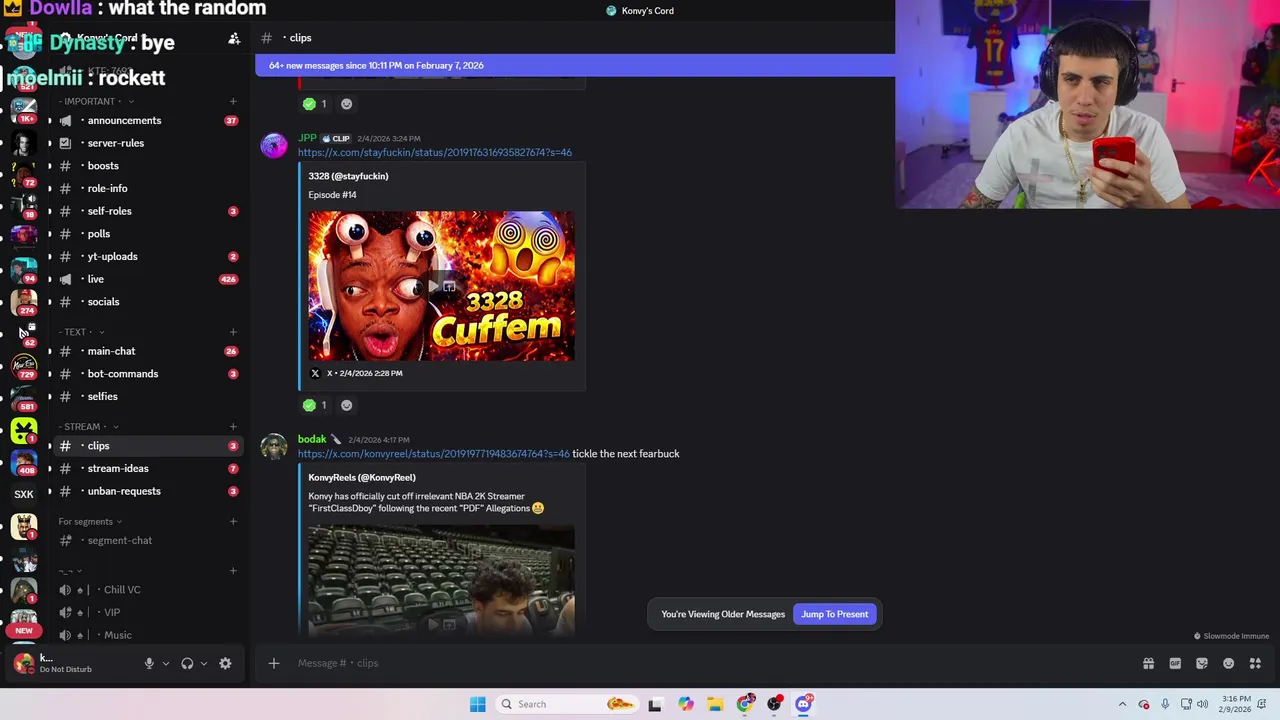Click the plus attach button beside message box
This screenshot has height=720, width=1280.
[273, 663]
